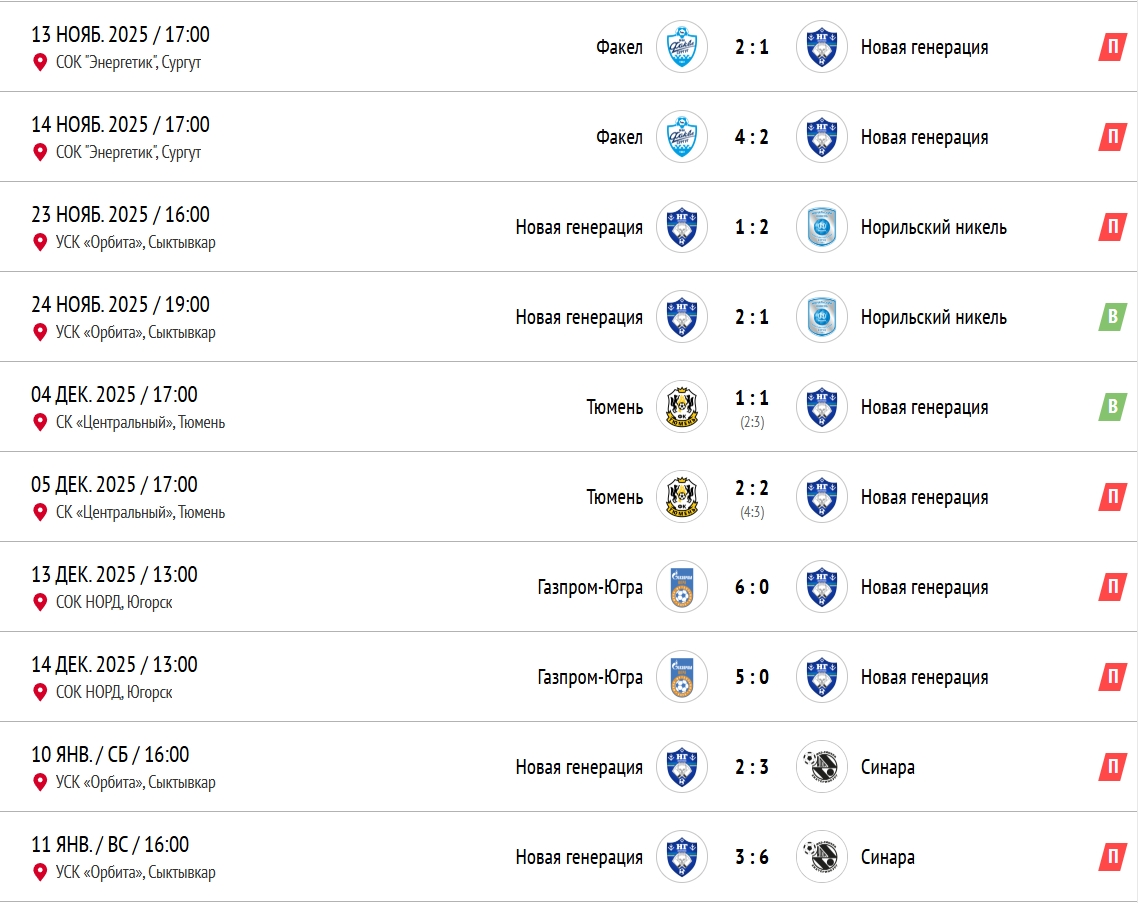Image resolution: width=1138 pixels, height=903 pixels.
Task: Click green win badge for 24 November match
Action: click(1112, 317)
